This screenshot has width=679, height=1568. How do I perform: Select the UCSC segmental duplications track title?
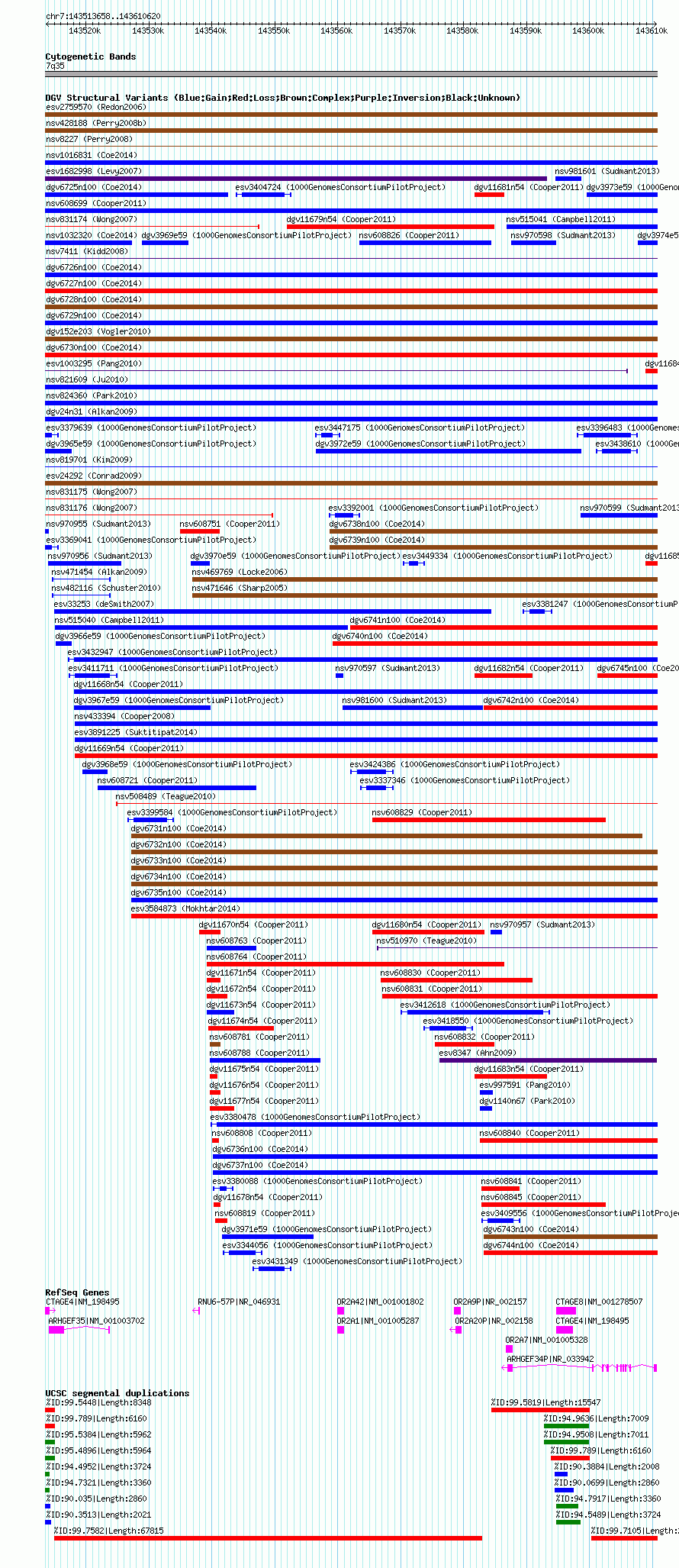pyautogui.click(x=117, y=1393)
